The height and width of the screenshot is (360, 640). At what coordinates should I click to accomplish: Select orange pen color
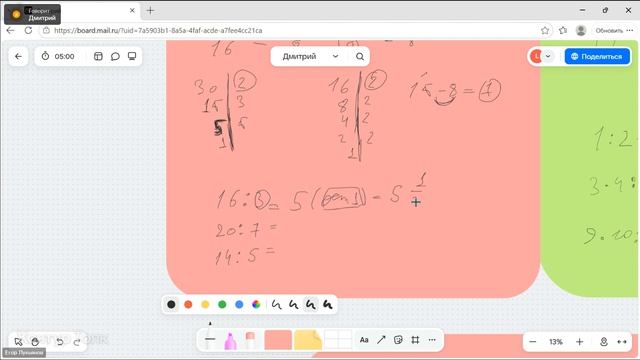click(x=188, y=304)
